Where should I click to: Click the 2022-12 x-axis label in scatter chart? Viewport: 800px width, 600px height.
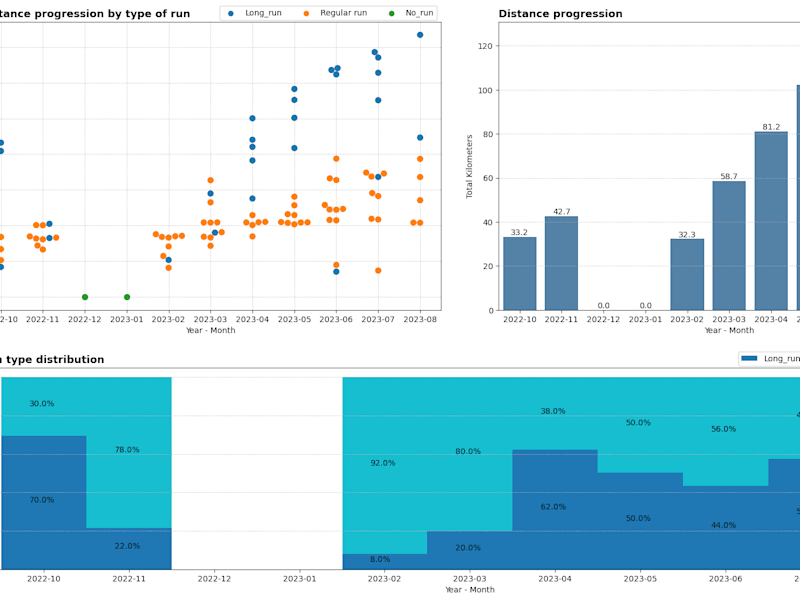pos(85,319)
